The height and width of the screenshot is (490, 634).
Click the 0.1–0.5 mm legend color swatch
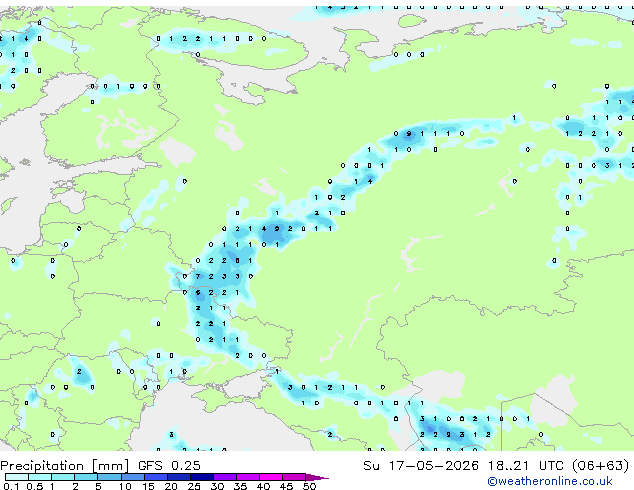point(17,477)
